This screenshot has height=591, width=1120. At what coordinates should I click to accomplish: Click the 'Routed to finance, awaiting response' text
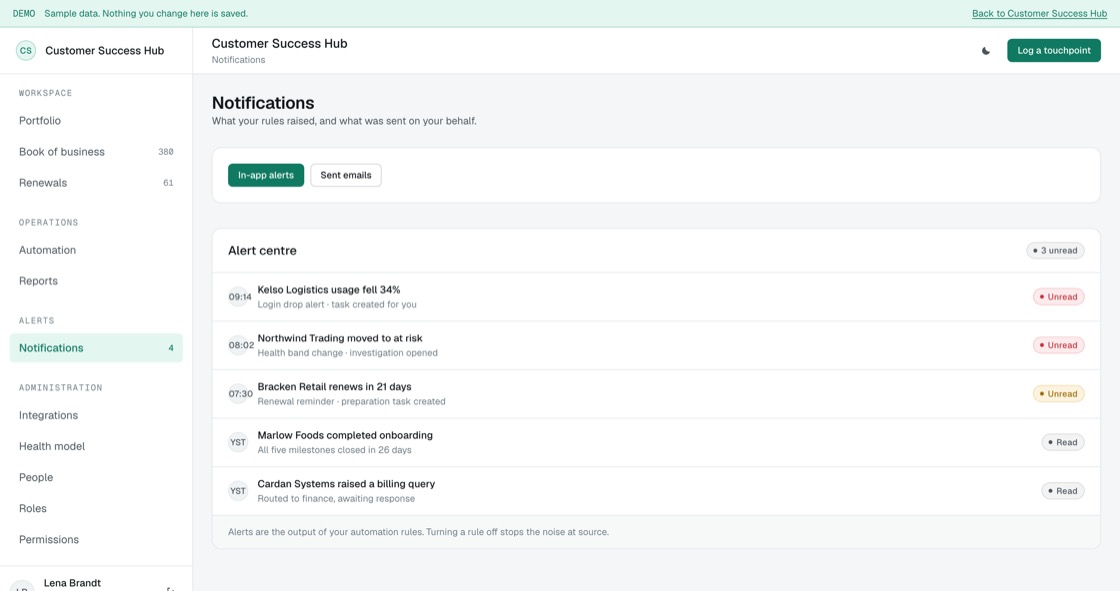(336, 499)
